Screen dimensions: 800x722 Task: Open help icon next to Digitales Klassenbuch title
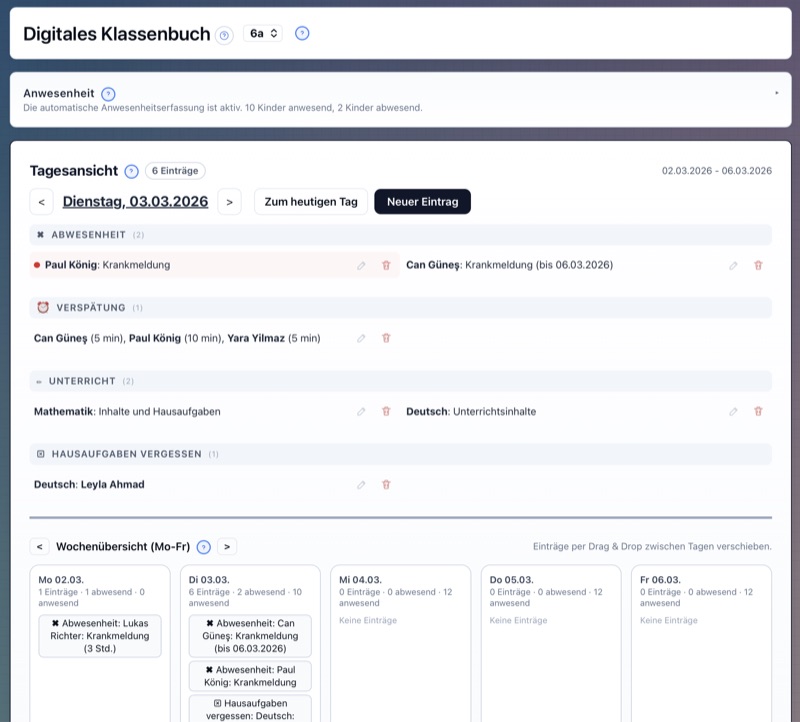[x=224, y=35]
